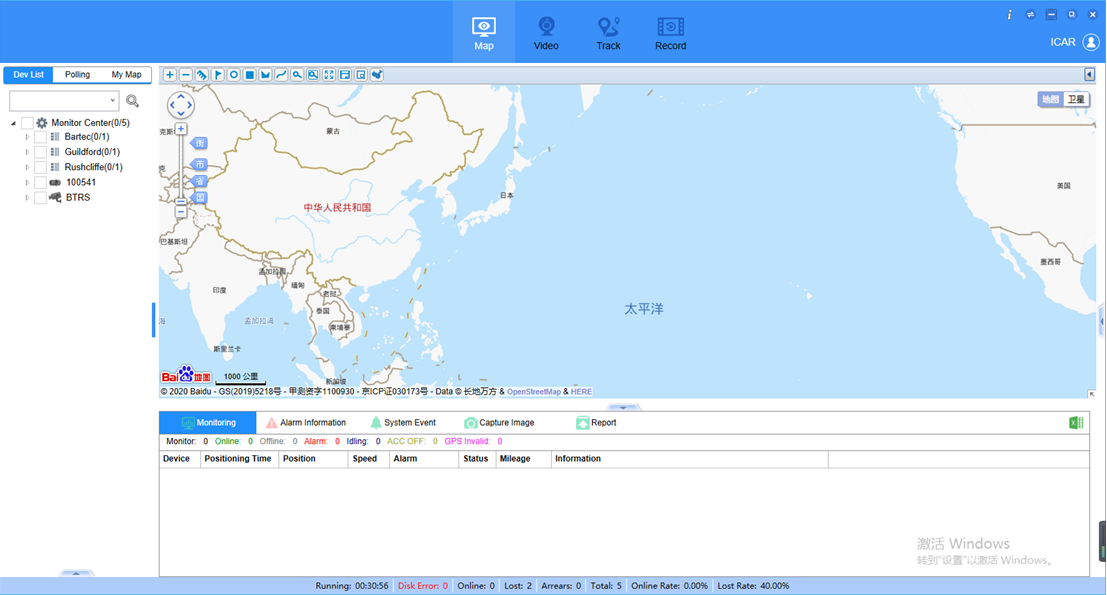This screenshot has height=595, width=1107.
Task: Click the zoom slider plus button
Action: point(181,128)
